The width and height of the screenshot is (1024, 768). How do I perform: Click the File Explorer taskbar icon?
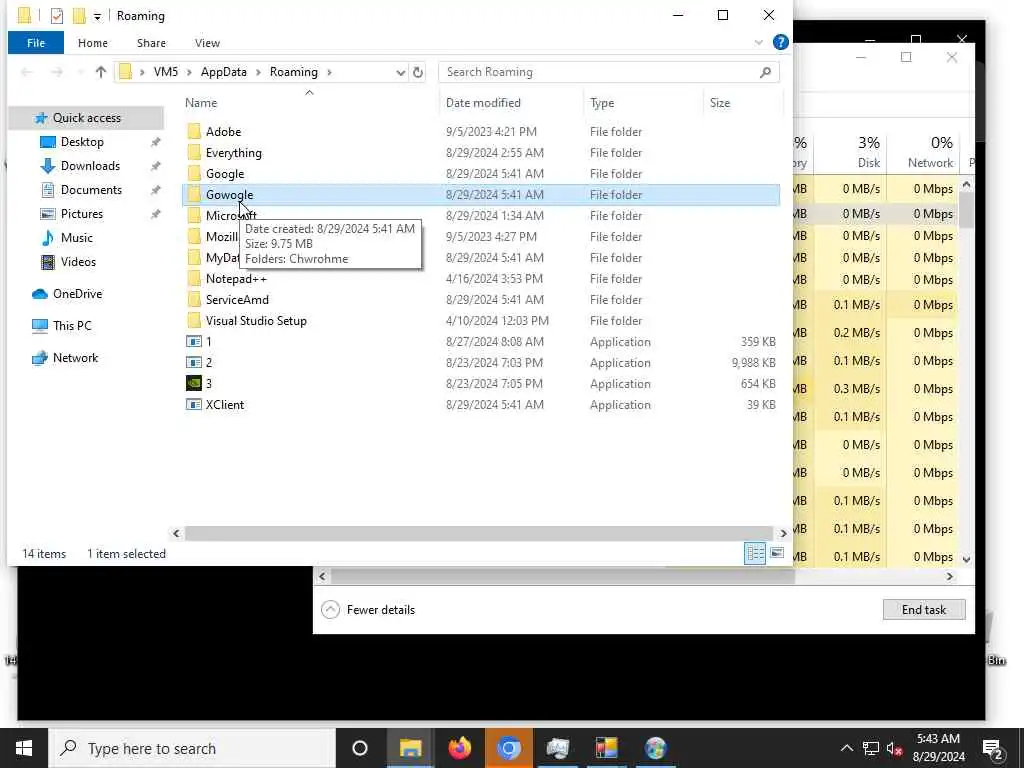[411, 748]
